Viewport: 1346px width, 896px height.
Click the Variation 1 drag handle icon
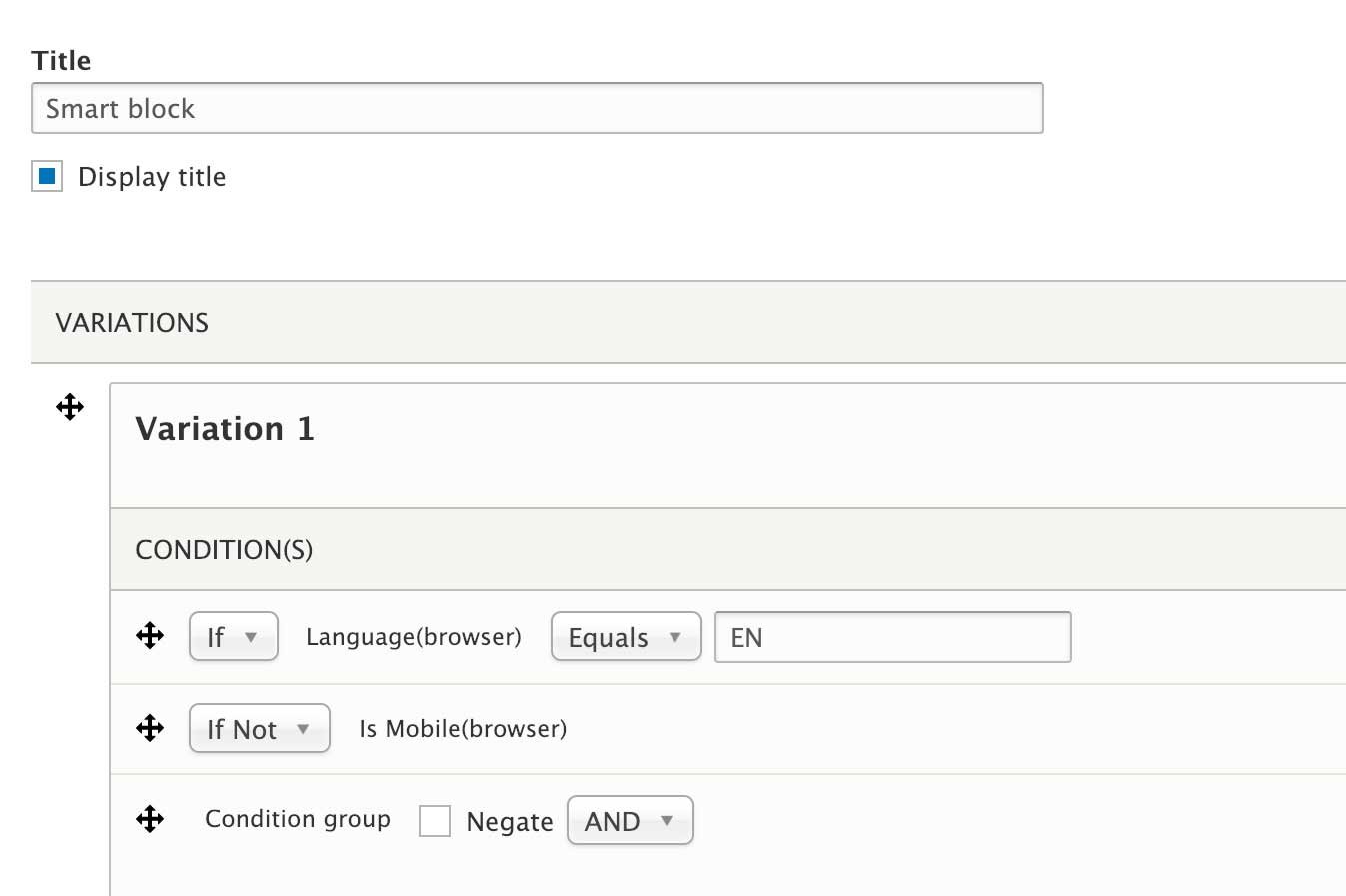[70, 407]
